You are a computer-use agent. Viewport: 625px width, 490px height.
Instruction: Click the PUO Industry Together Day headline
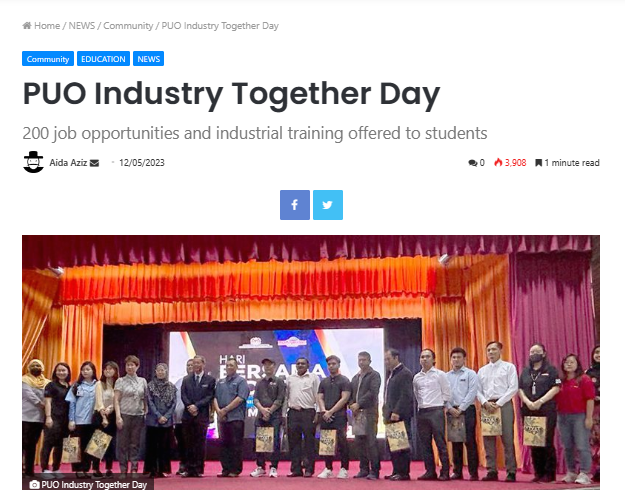[x=232, y=94]
